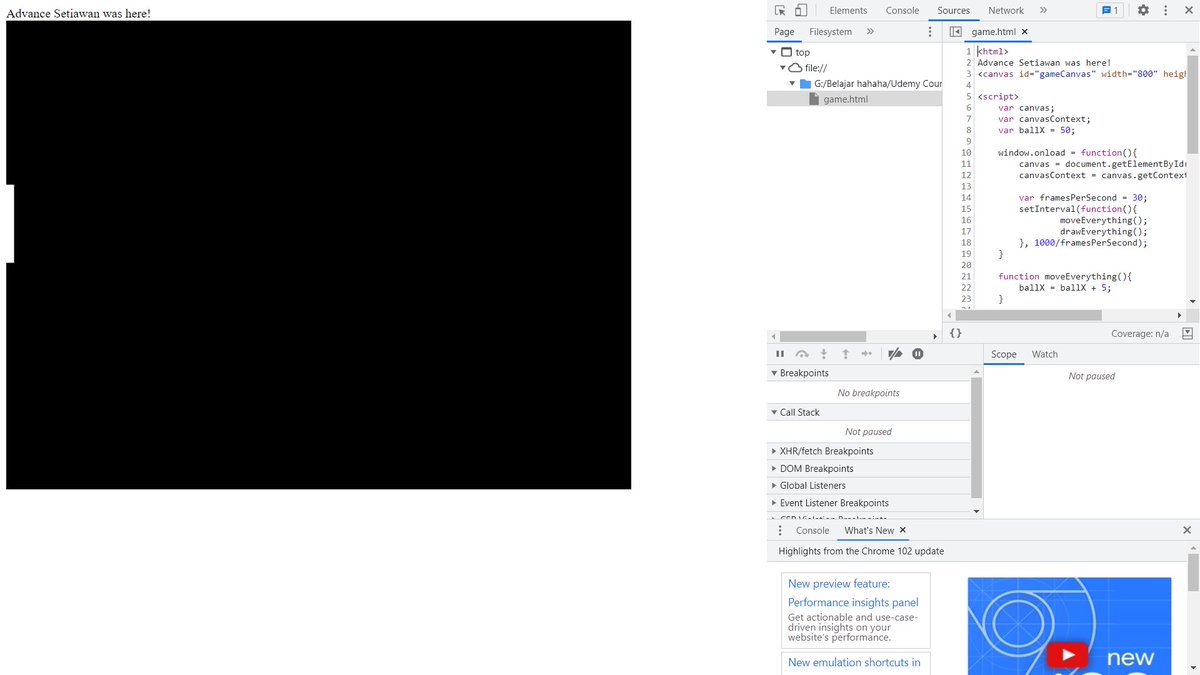This screenshot has height=675, width=1200.
Task: Click the white paddle on the canvas
Action: tap(10, 223)
